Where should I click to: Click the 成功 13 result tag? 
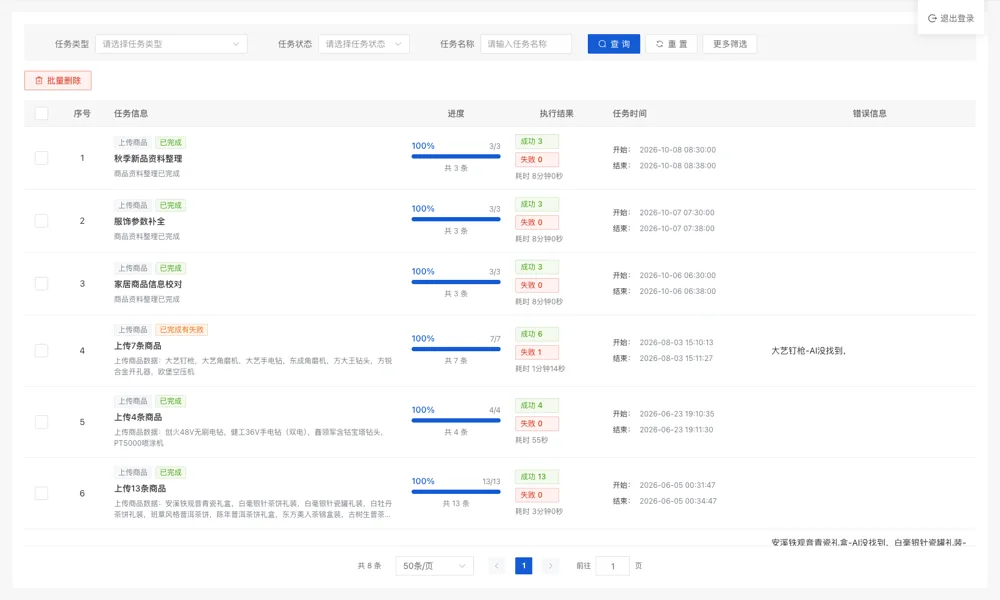pyautogui.click(x=537, y=476)
